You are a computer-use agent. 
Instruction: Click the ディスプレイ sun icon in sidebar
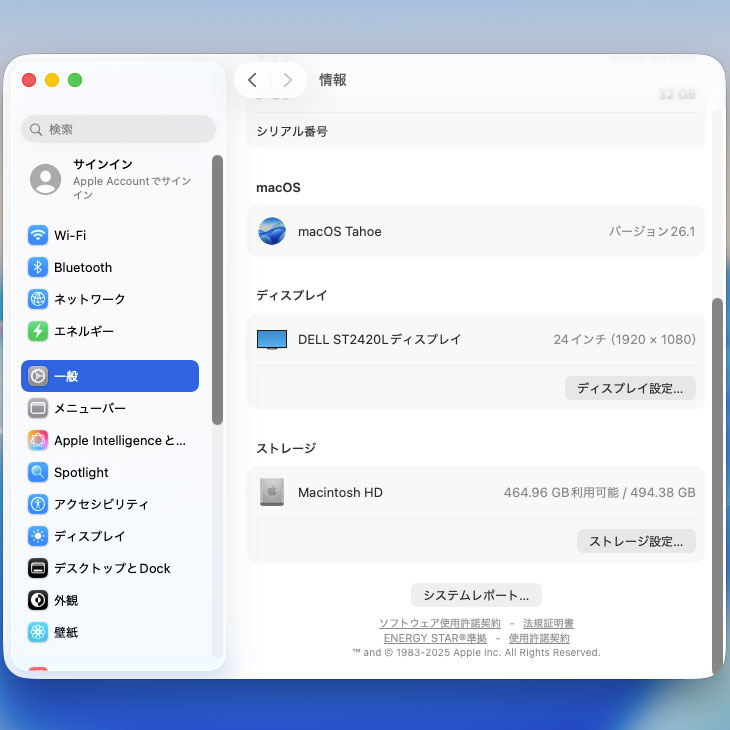38,536
